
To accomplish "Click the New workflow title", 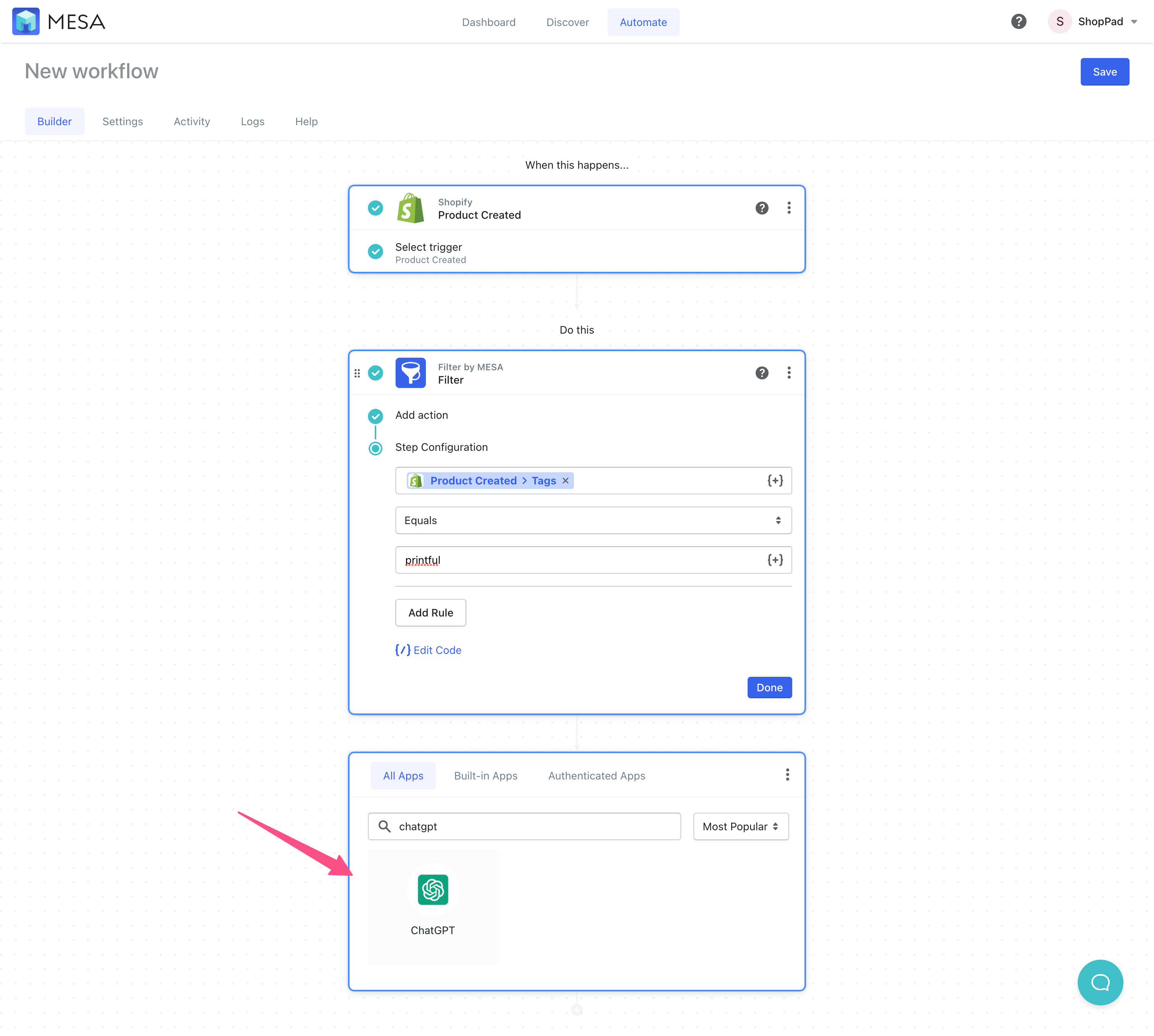I will [92, 71].
